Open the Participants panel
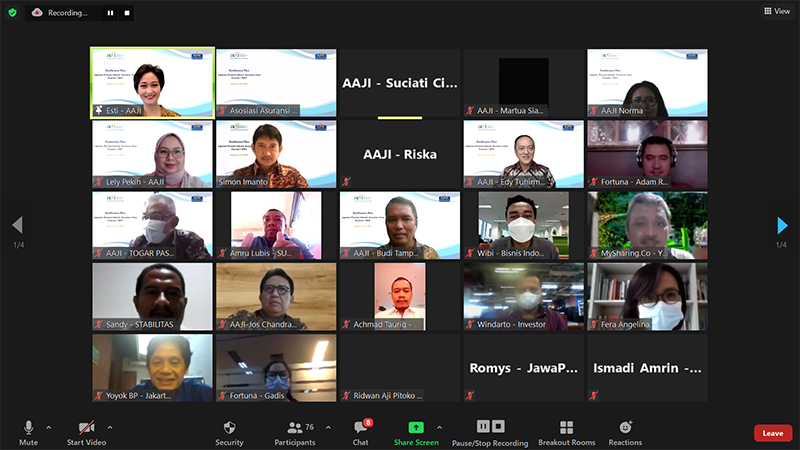The width and height of the screenshot is (800, 450). tap(295, 433)
